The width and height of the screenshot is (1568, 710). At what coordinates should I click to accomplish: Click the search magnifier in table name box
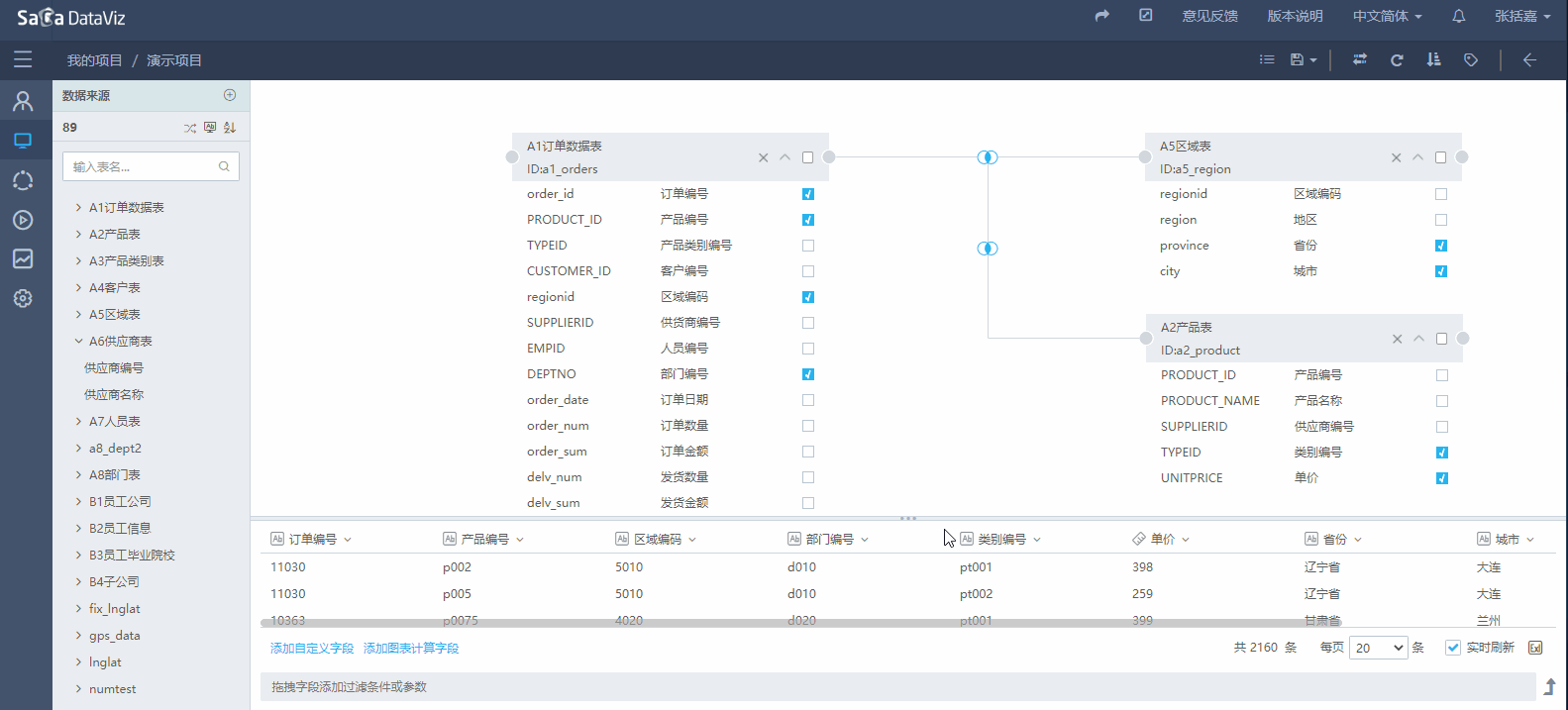click(x=224, y=166)
